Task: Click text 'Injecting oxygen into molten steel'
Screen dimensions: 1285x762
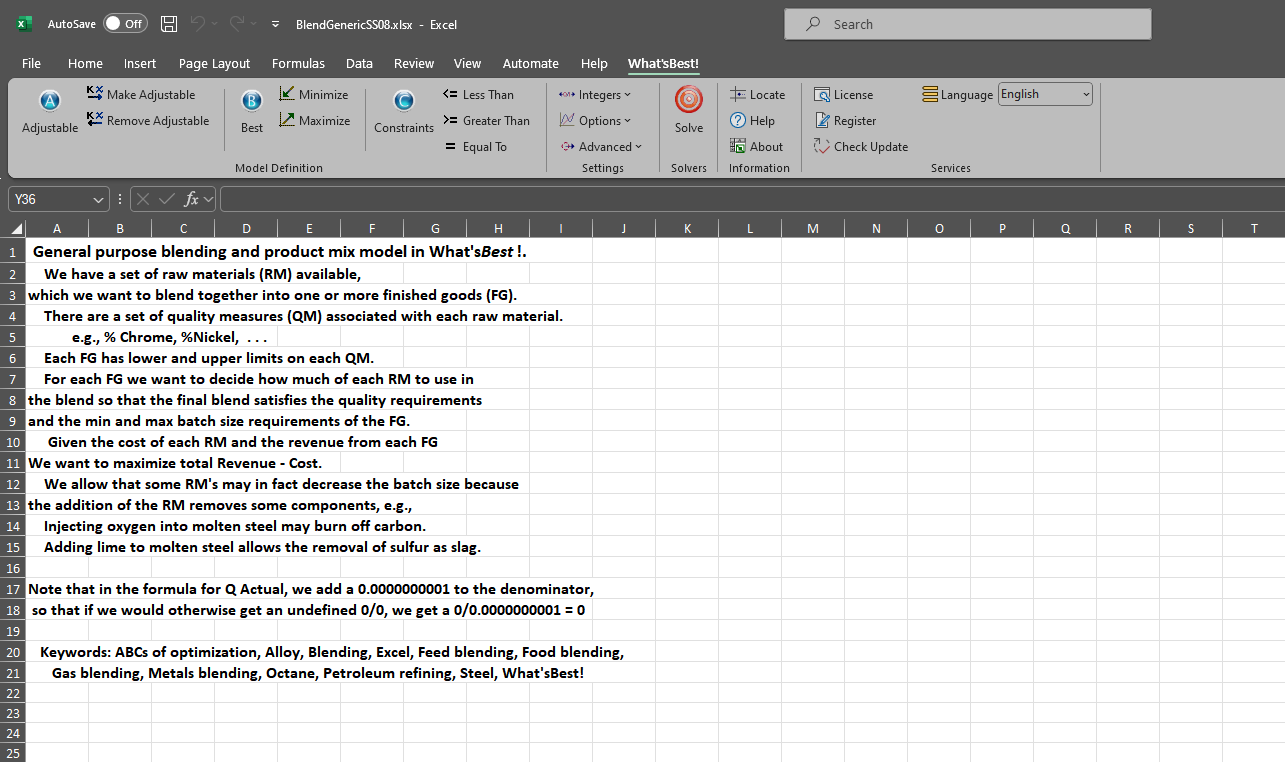Action: click(234, 525)
